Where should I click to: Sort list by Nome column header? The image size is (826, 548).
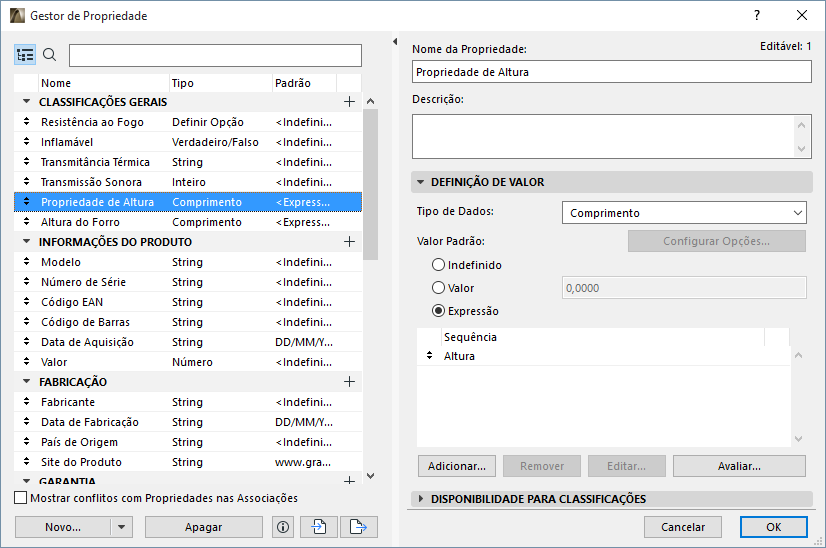(x=104, y=83)
